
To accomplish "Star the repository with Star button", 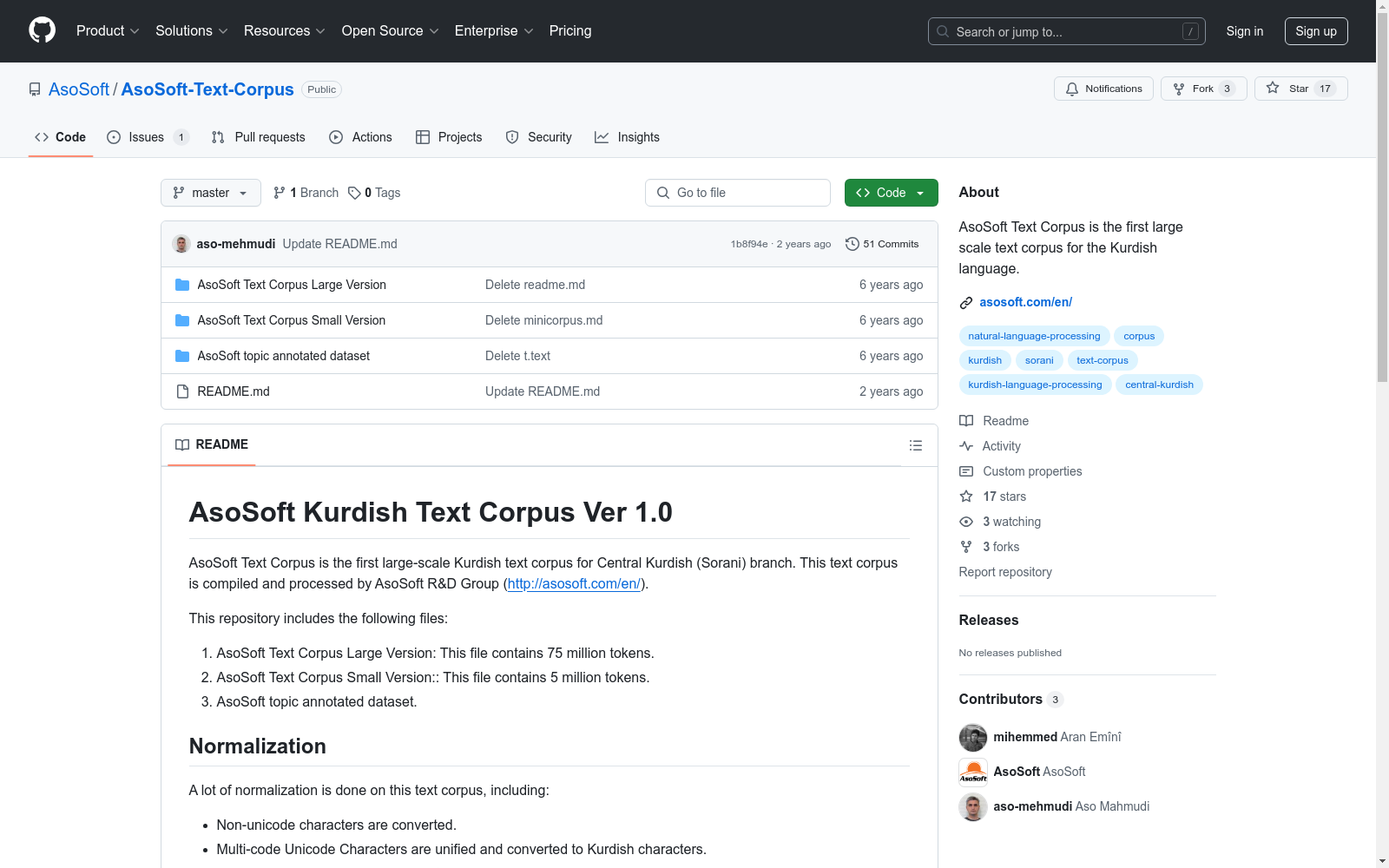I will pyautogui.click(x=1300, y=89).
